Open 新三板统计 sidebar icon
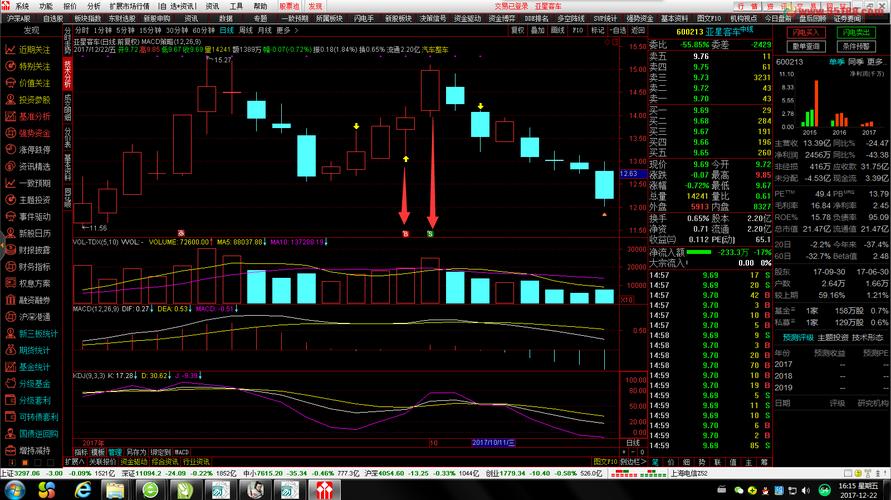 click(10, 334)
